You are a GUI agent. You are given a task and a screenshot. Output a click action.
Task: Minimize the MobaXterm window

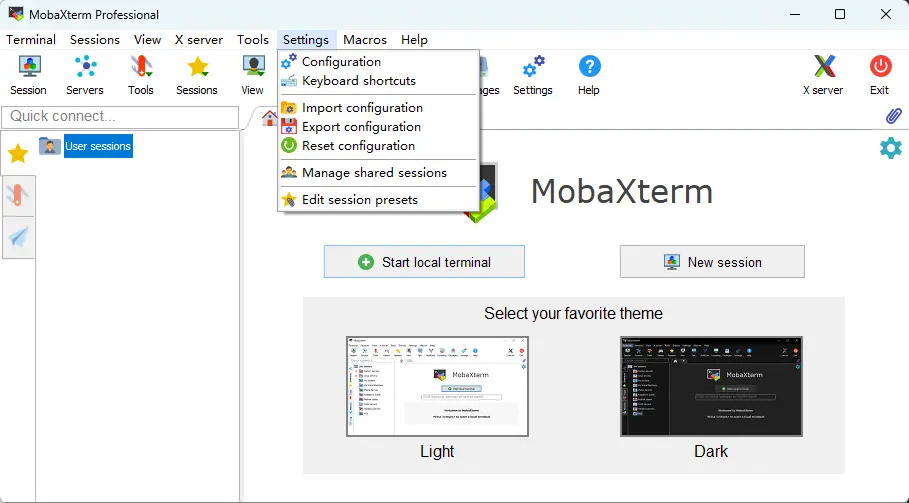(x=795, y=14)
